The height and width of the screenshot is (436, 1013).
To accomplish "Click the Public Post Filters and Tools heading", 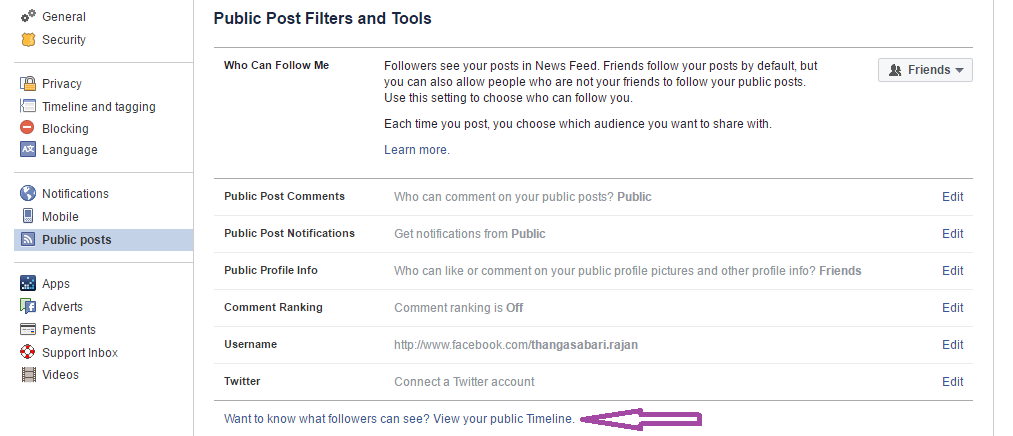I will tap(322, 18).
